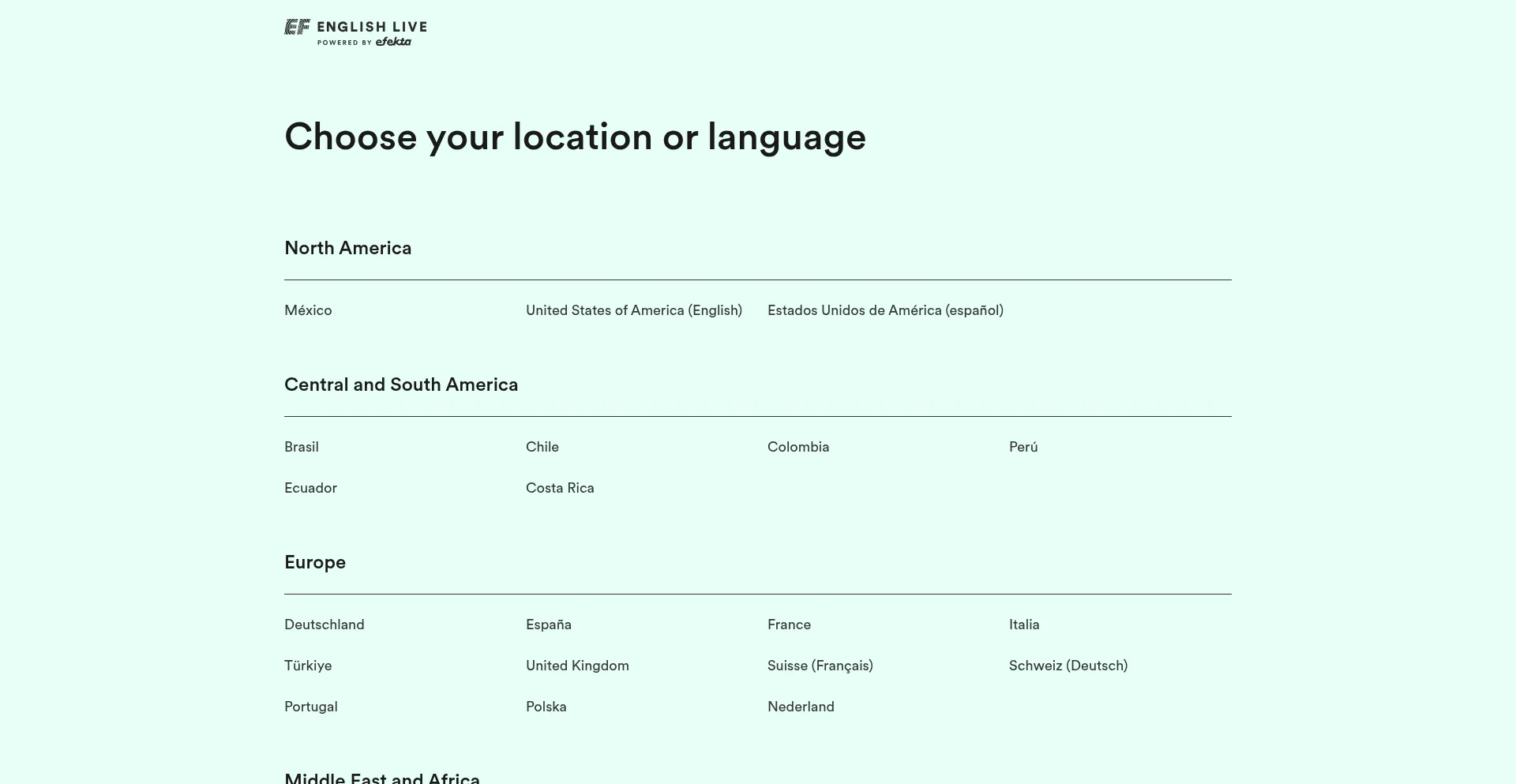Select Polska location
Screen dimensions: 1516x784
click(546, 707)
